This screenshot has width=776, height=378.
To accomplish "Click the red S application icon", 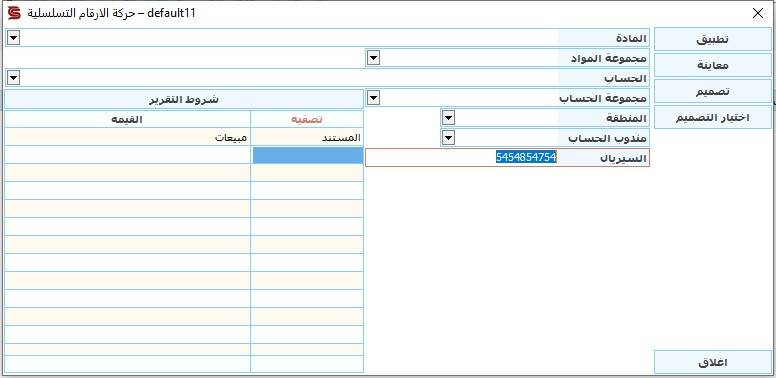I will [14, 13].
